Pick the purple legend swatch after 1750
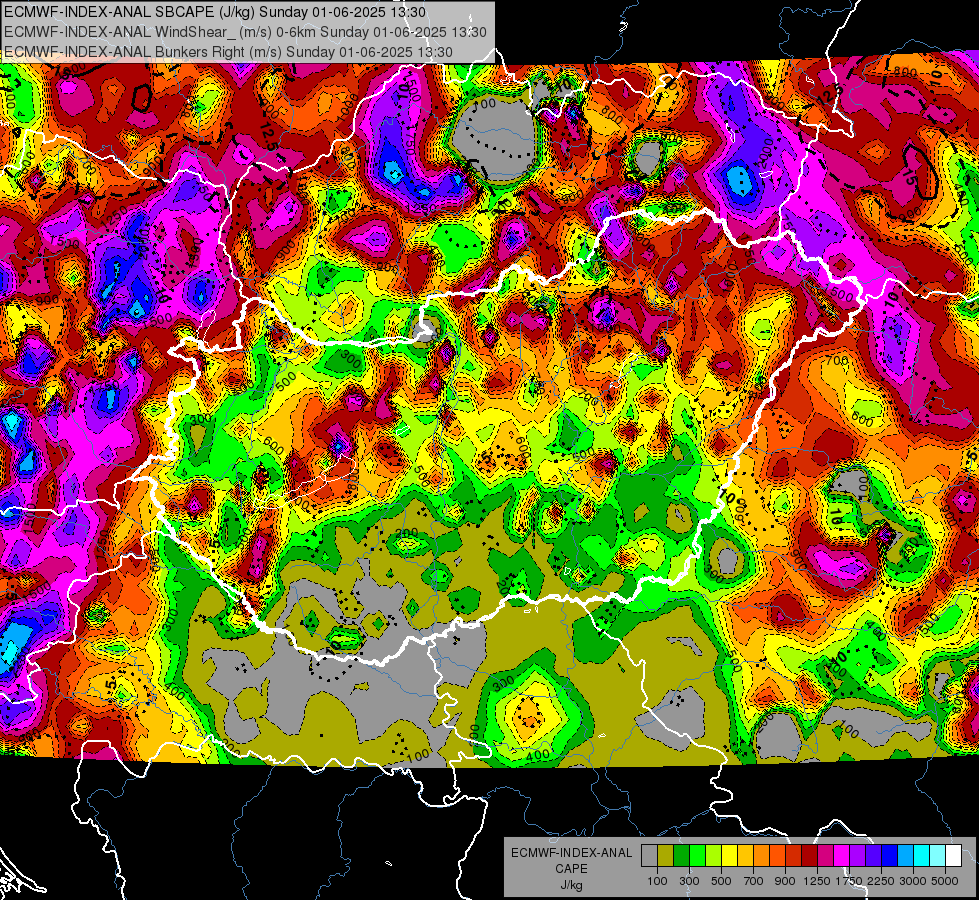The image size is (979, 900). pos(858,855)
